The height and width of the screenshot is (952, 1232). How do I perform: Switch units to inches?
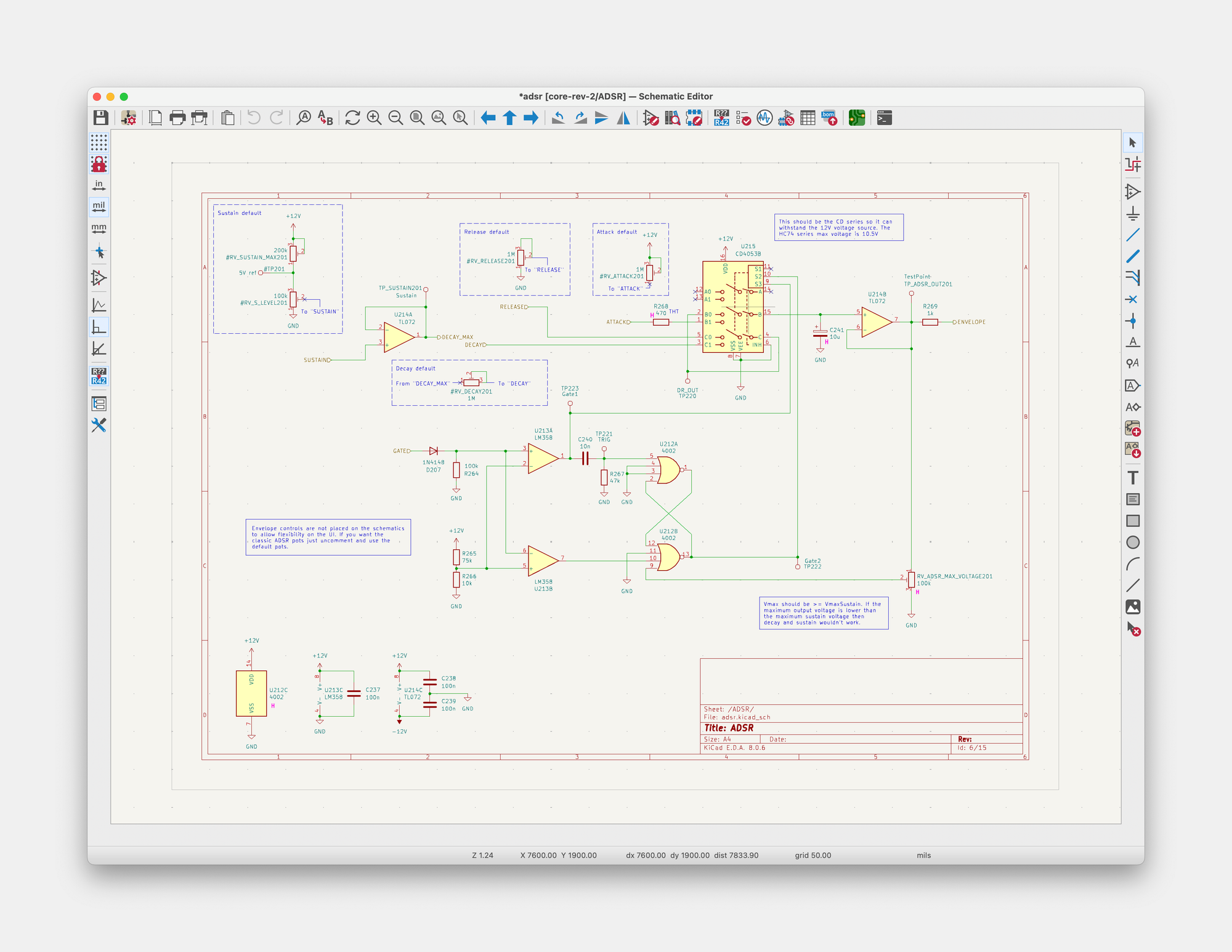[99, 185]
